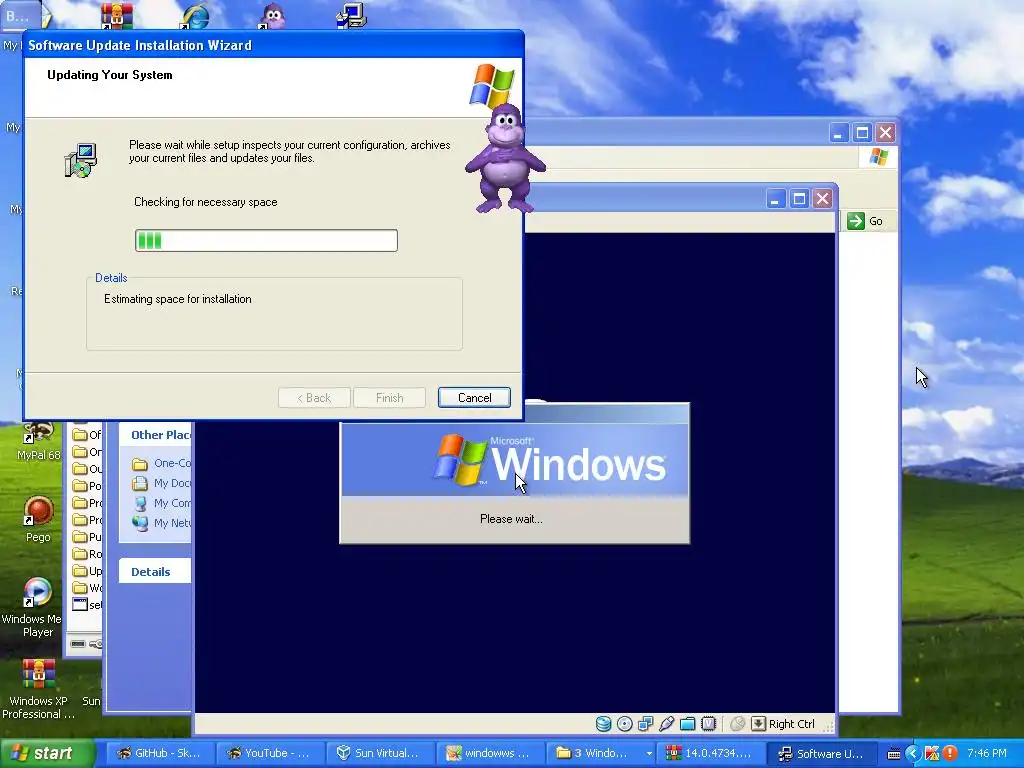Screen dimensions: 1024x768
Task: Close the VirtualBox VM window
Action: [x=823, y=199]
